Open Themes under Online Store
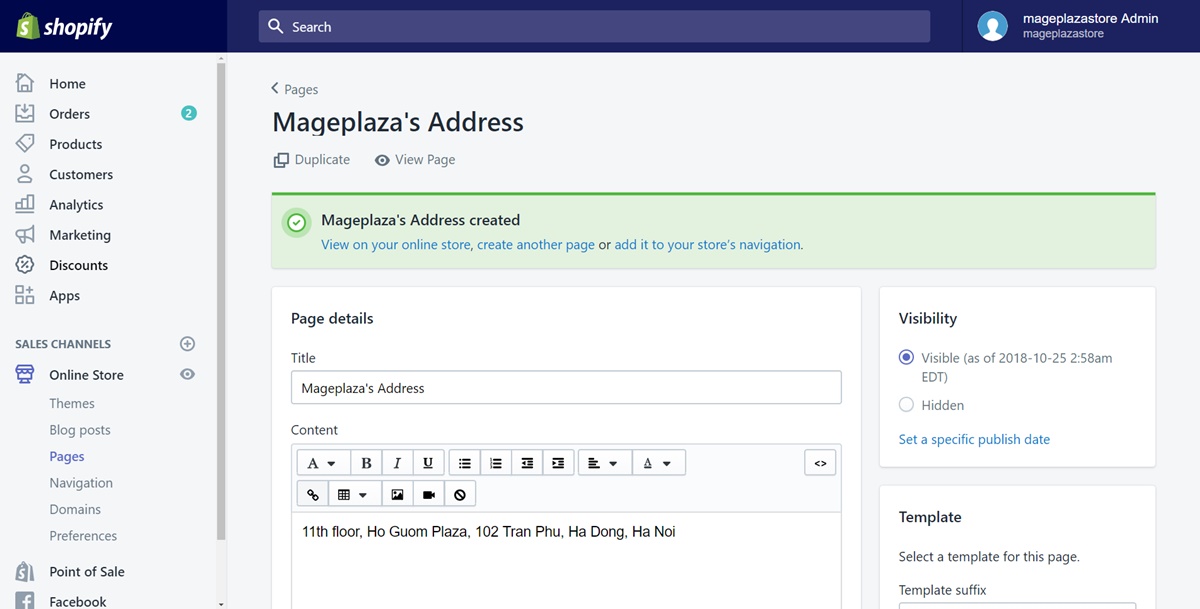Image resolution: width=1200 pixels, height=609 pixels. [x=72, y=403]
